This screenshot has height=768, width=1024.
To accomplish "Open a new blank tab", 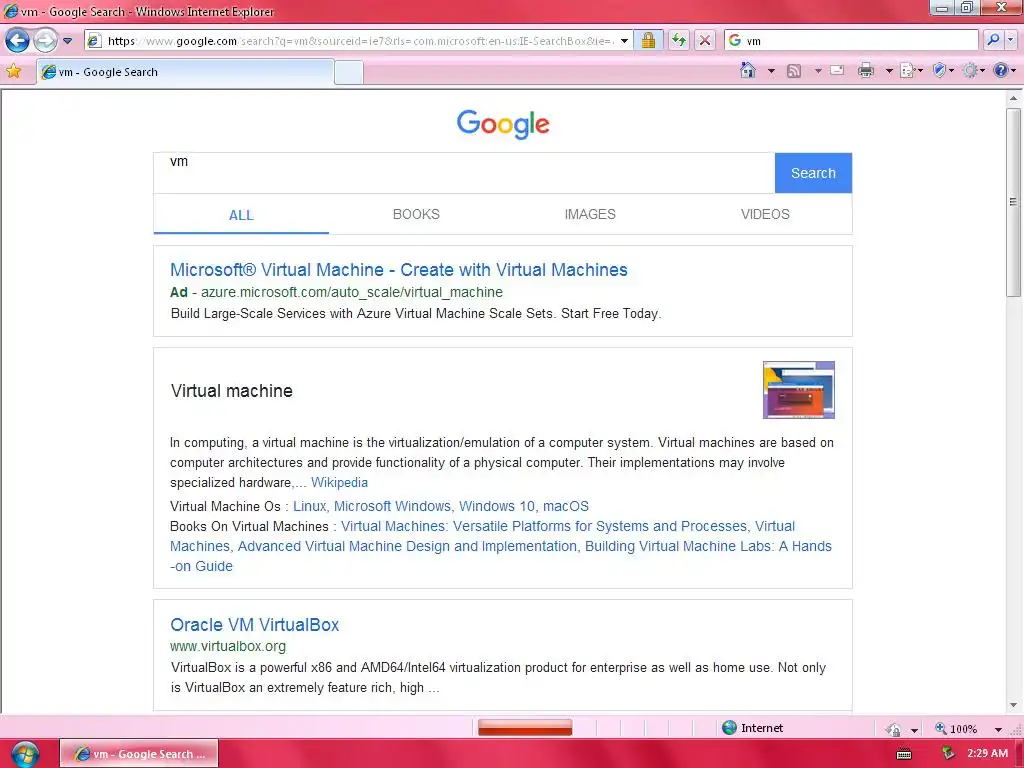I will click(x=349, y=72).
